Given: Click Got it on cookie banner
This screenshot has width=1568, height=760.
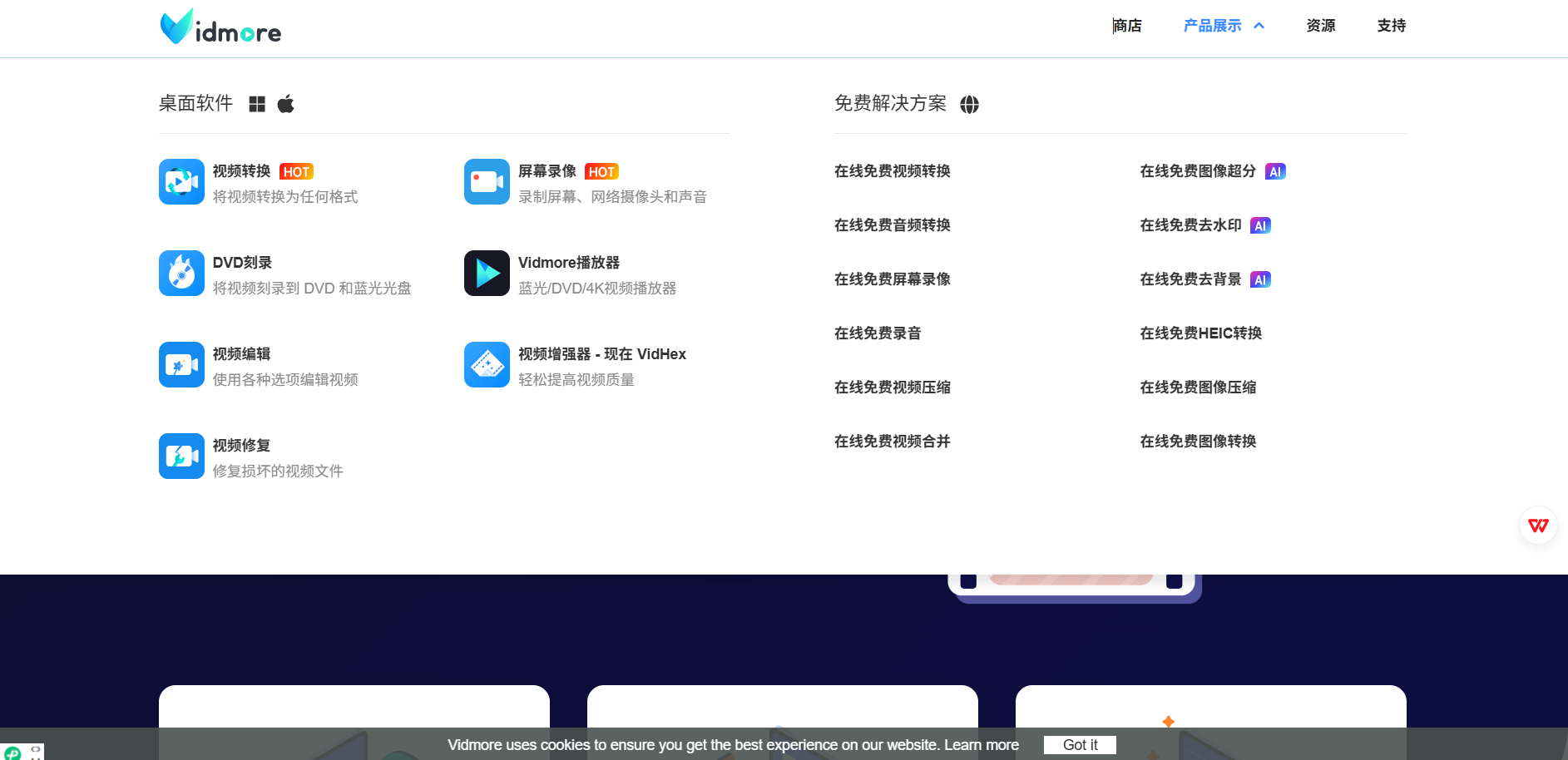Looking at the screenshot, I should [x=1080, y=745].
